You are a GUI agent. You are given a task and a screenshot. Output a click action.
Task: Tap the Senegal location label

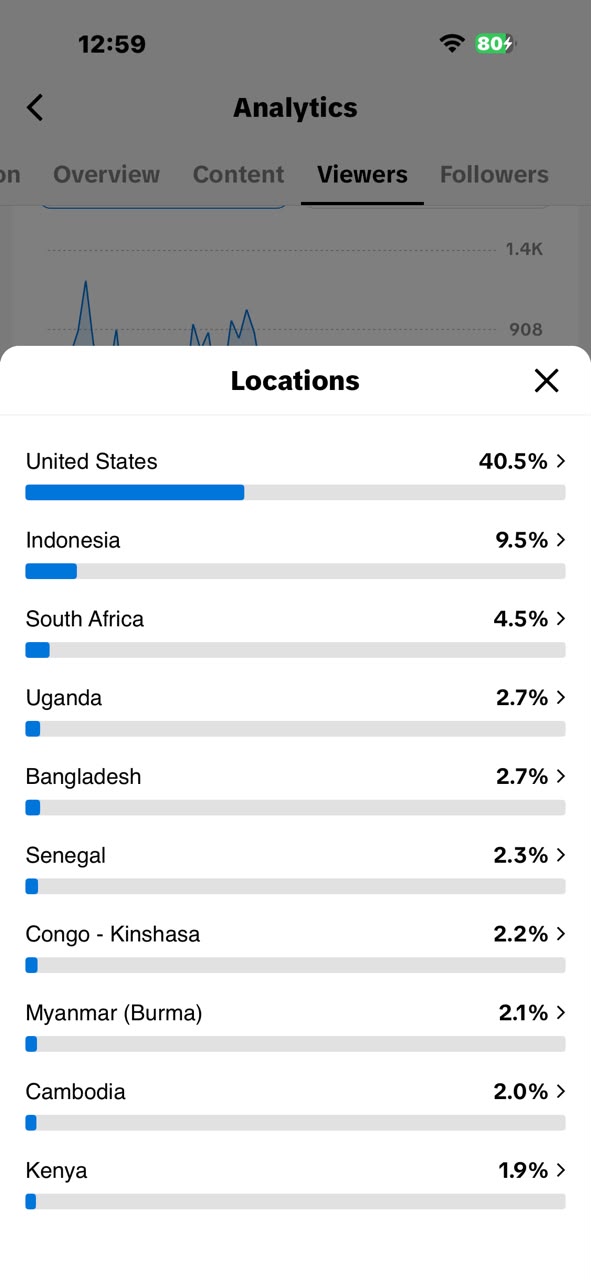pyautogui.click(x=65, y=856)
